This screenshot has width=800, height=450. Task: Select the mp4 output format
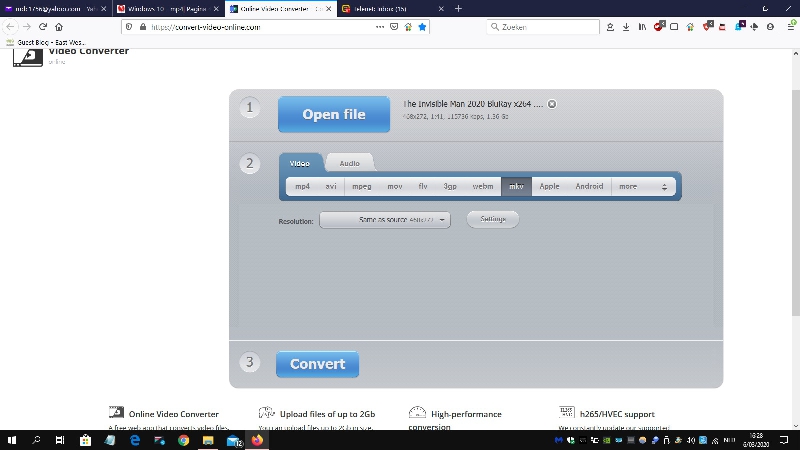302,186
